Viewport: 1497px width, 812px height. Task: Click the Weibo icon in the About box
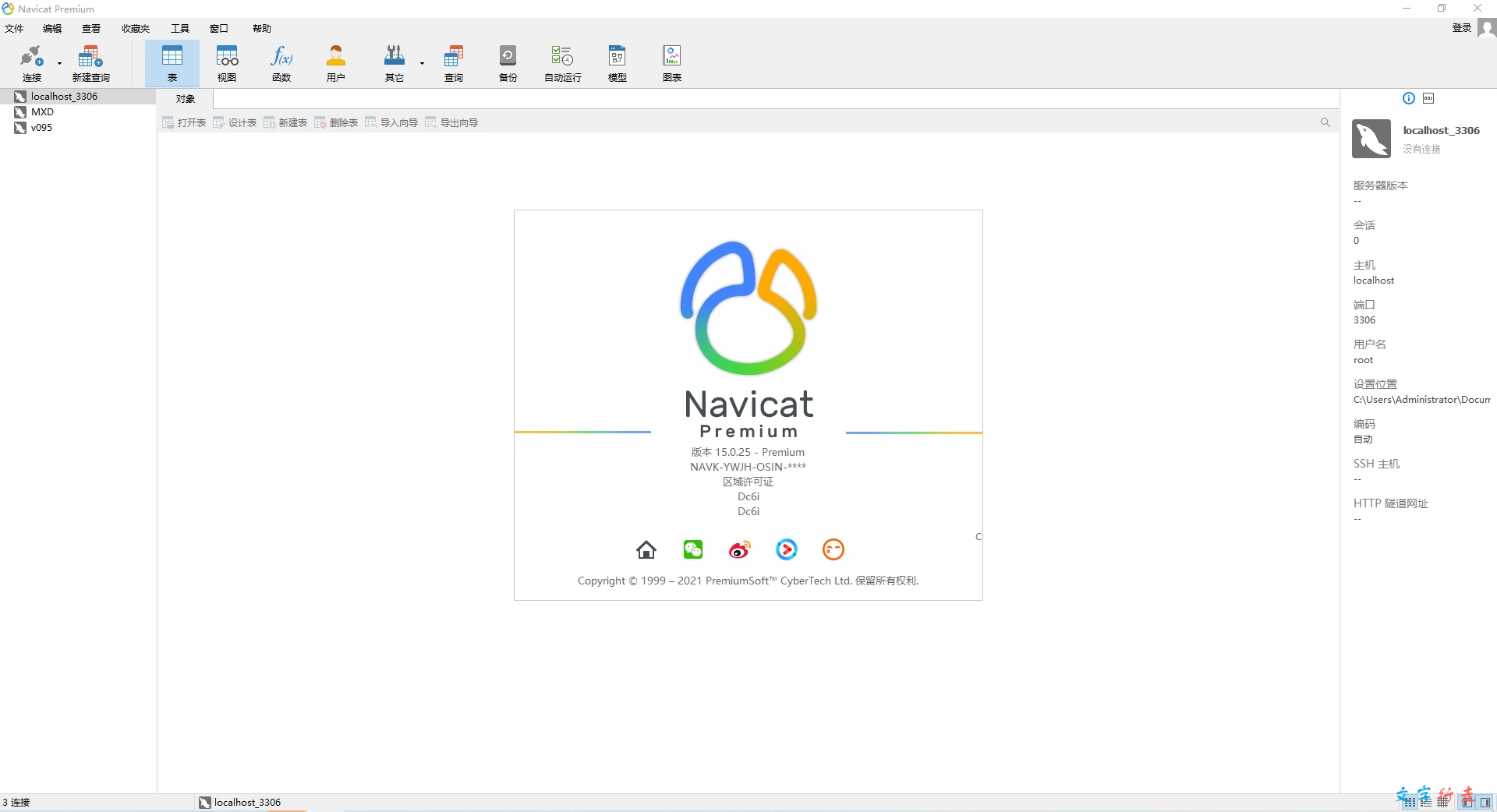(740, 550)
